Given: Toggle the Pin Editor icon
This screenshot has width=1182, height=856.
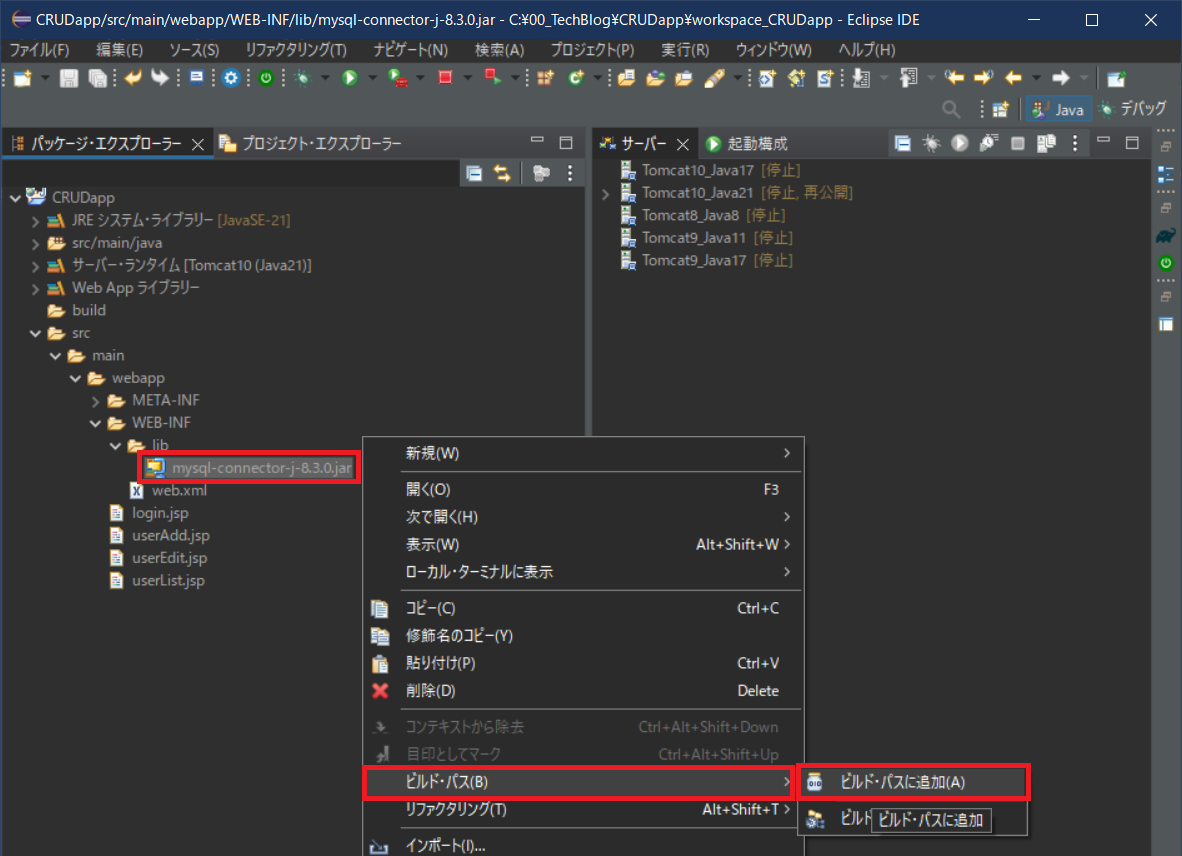Looking at the screenshot, I should coord(1116,78).
